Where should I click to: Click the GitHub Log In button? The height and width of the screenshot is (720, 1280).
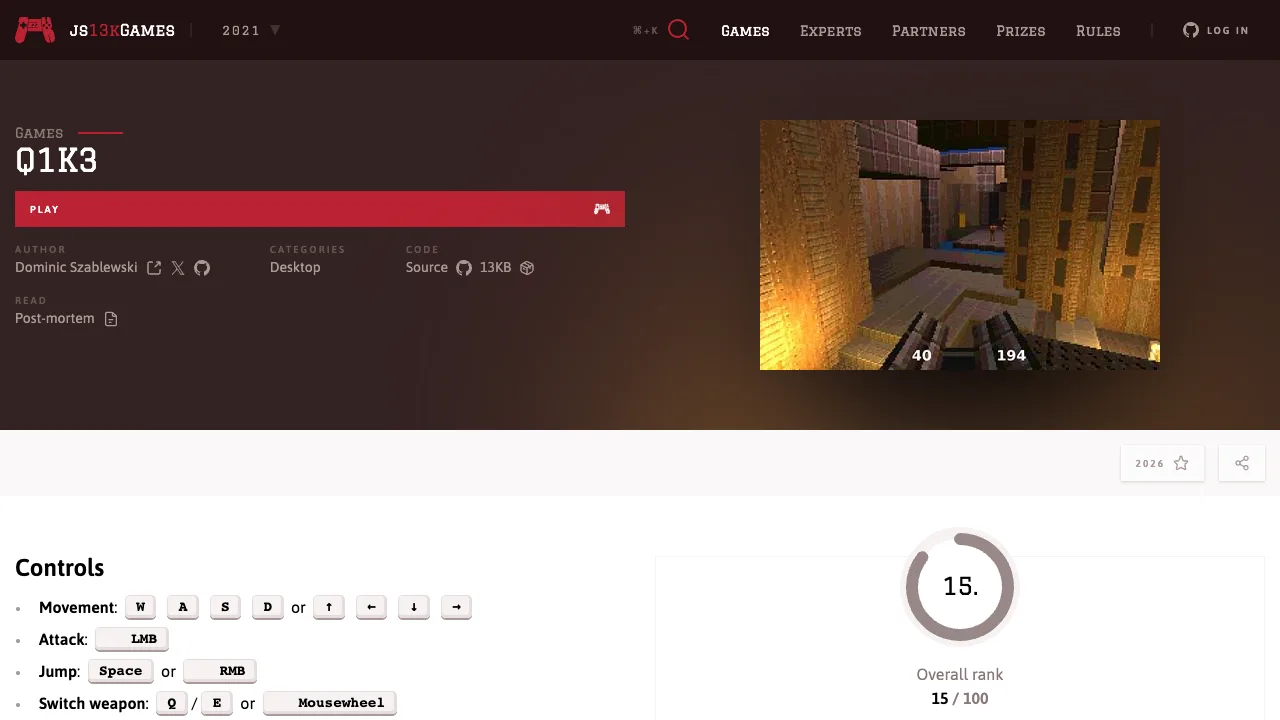pyautogui.click(x=1216, y=30)
